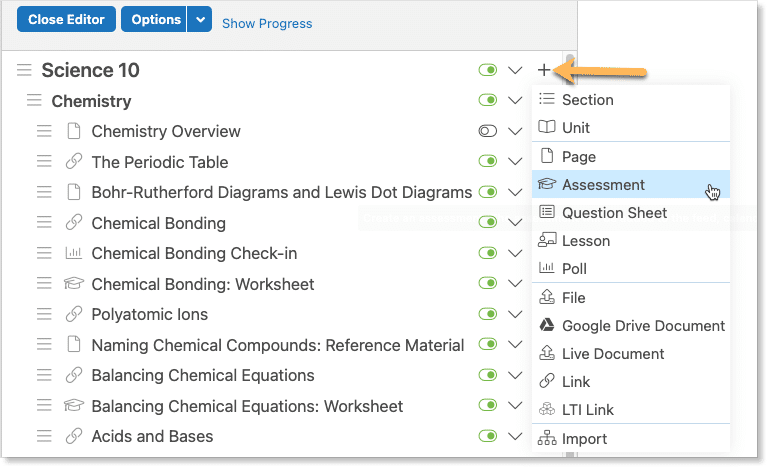Open the Acids and Bases item

pos(152,436)
